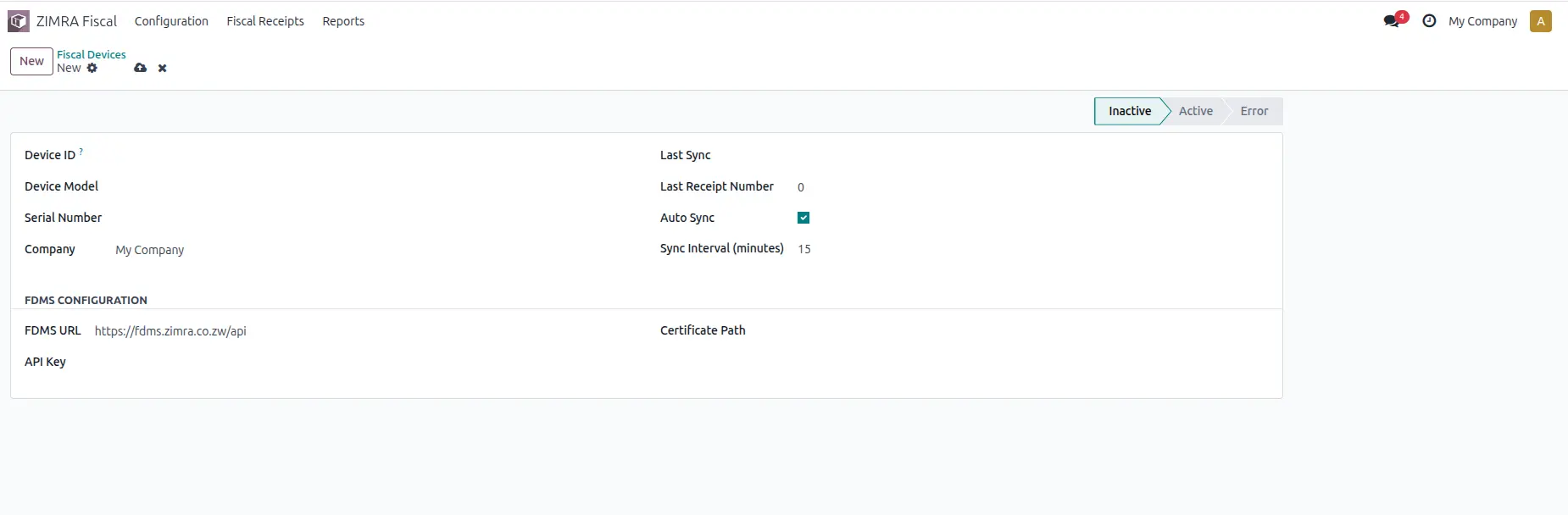Viewport: 1568px width, 515px height.
Task: Toggle the Auto Sync checkbox
Action: [803, 218]
